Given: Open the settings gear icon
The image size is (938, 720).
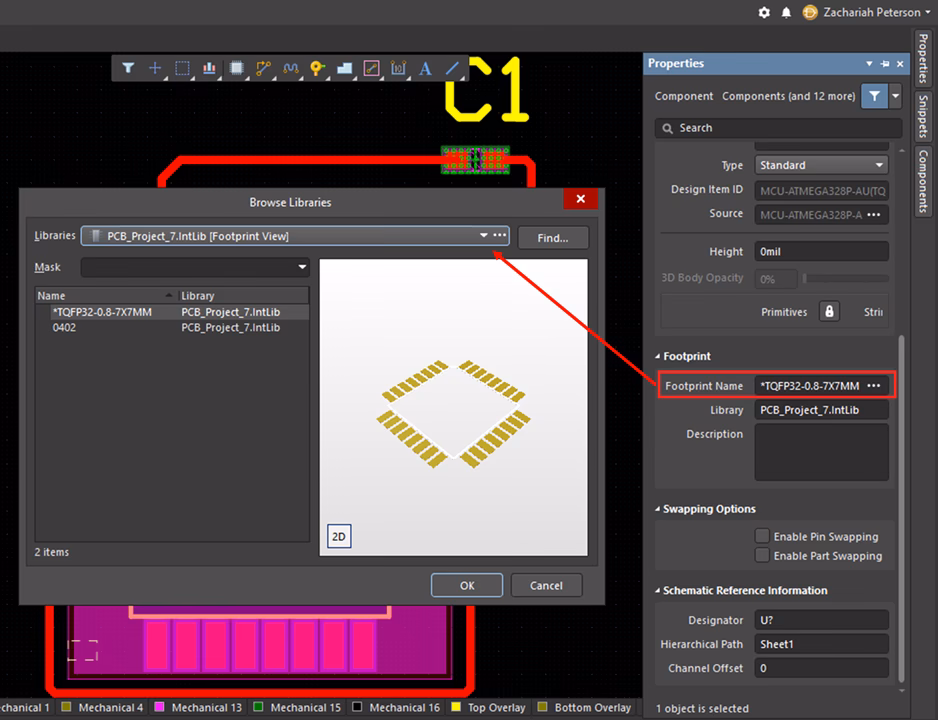Looking at the screenshot, I should point(764,12).
